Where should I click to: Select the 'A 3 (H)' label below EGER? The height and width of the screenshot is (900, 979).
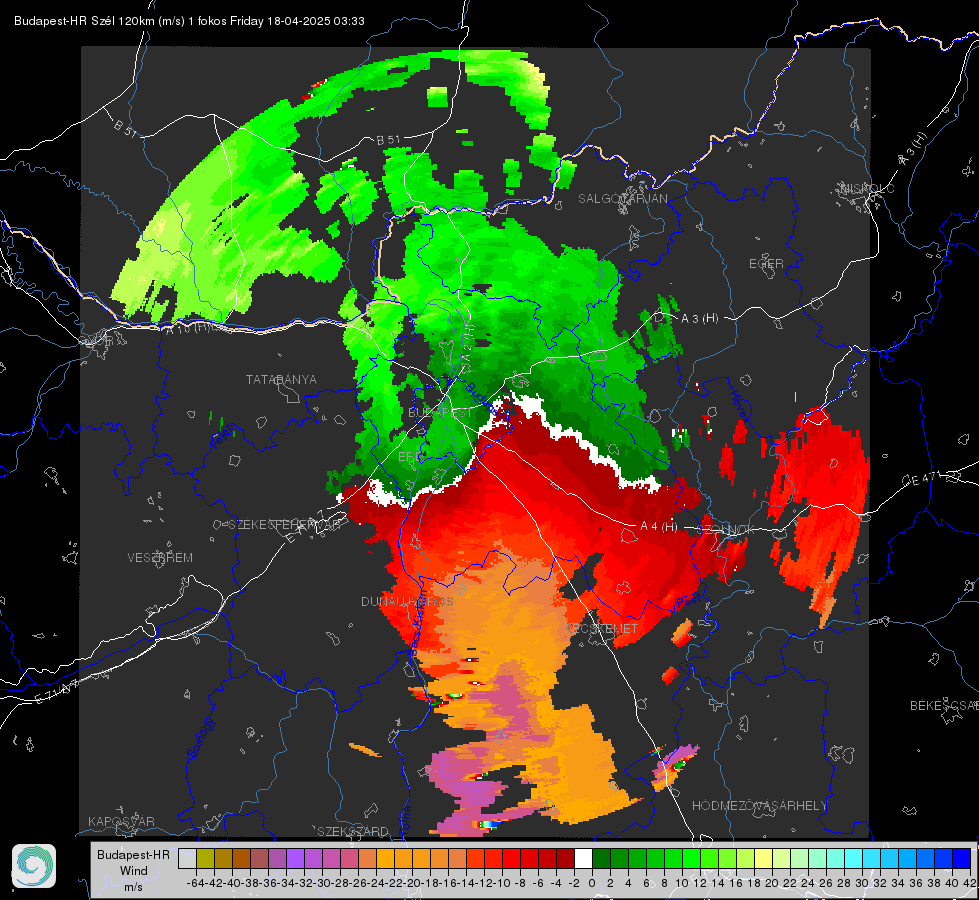tap(699, 318)
